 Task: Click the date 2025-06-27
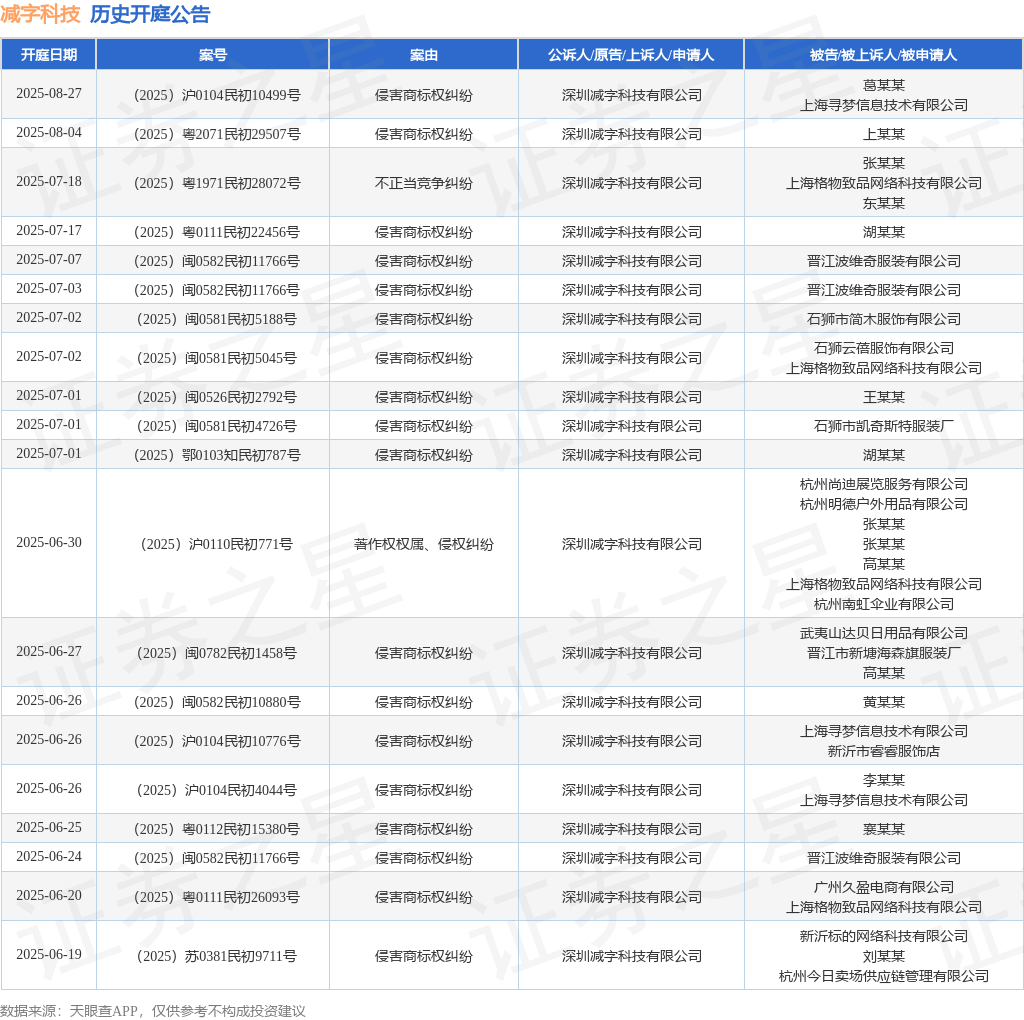coord(49,652)
